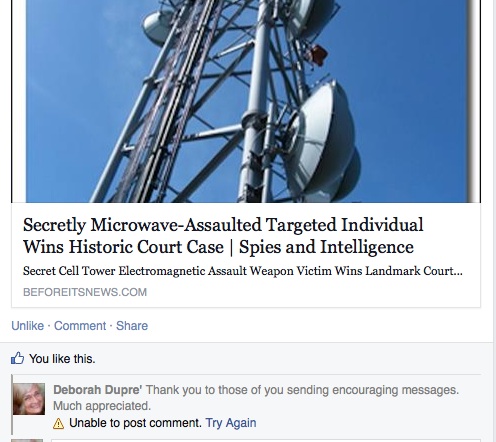Screen dimensions: 496x442
Task: Click the 'Wins Historic Court Case' title line
Action: [x=123, y=247]
